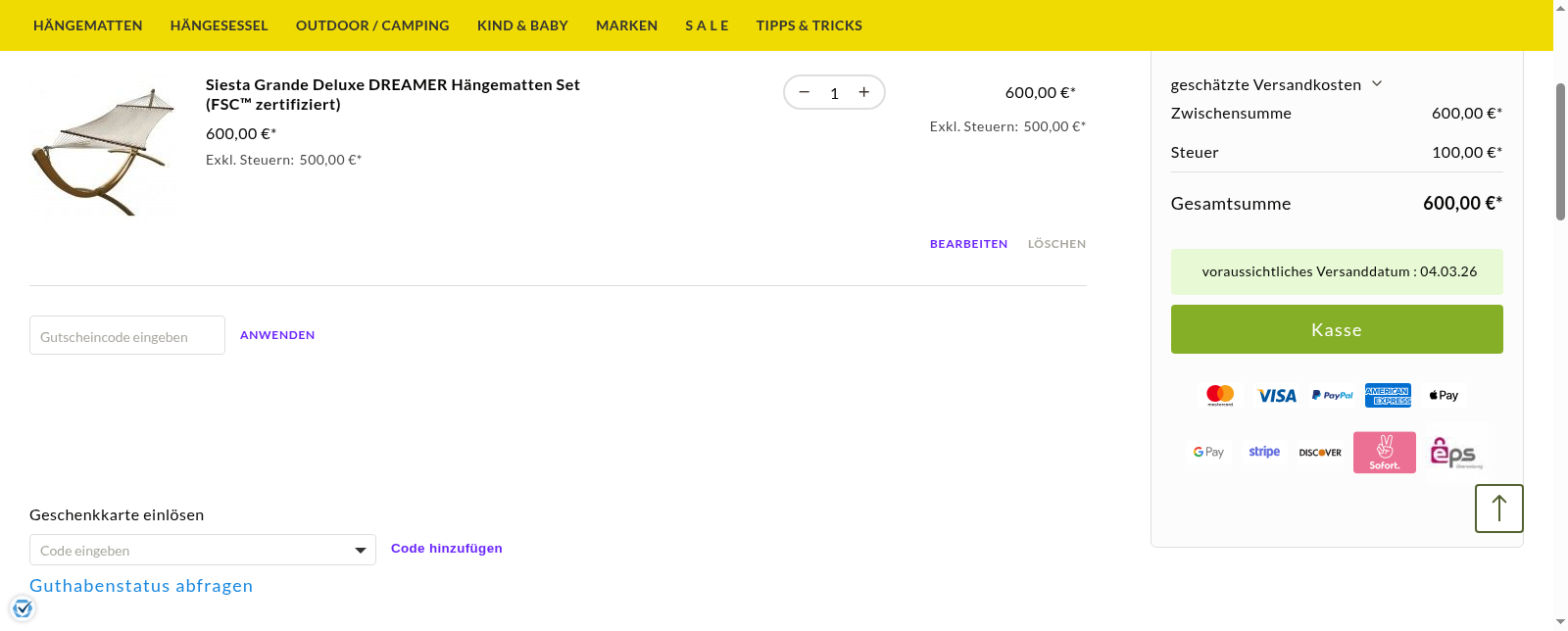Click the PayPal payment logo
Screen dimensions: 1568x631
pyautogui.click(x=1332, y=395)
